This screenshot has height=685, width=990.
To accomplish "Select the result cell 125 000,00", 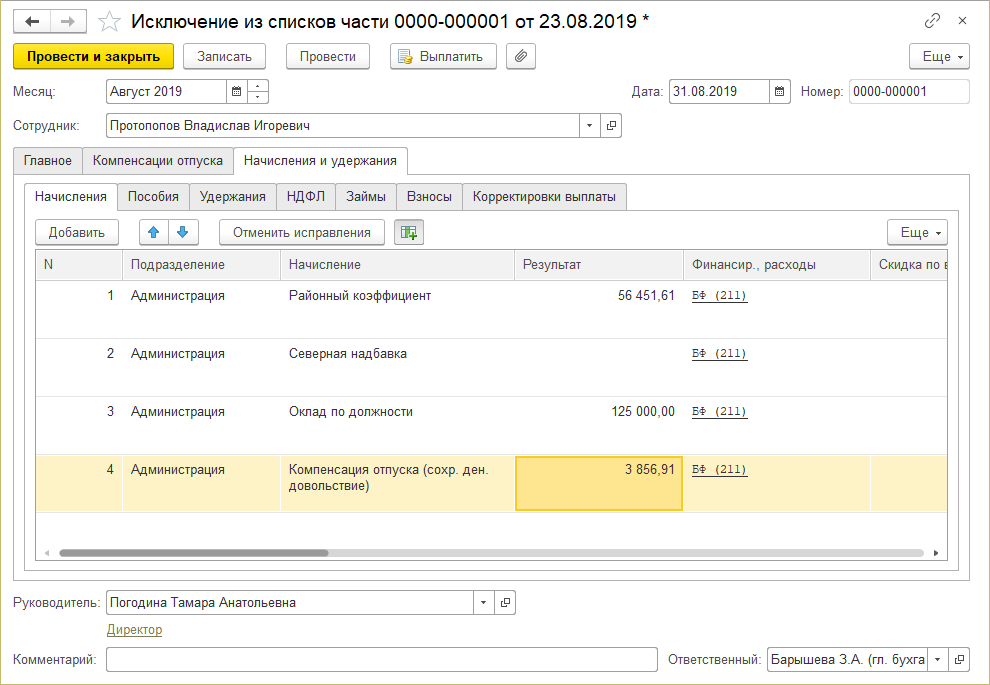I will click(x=599, y=426).
